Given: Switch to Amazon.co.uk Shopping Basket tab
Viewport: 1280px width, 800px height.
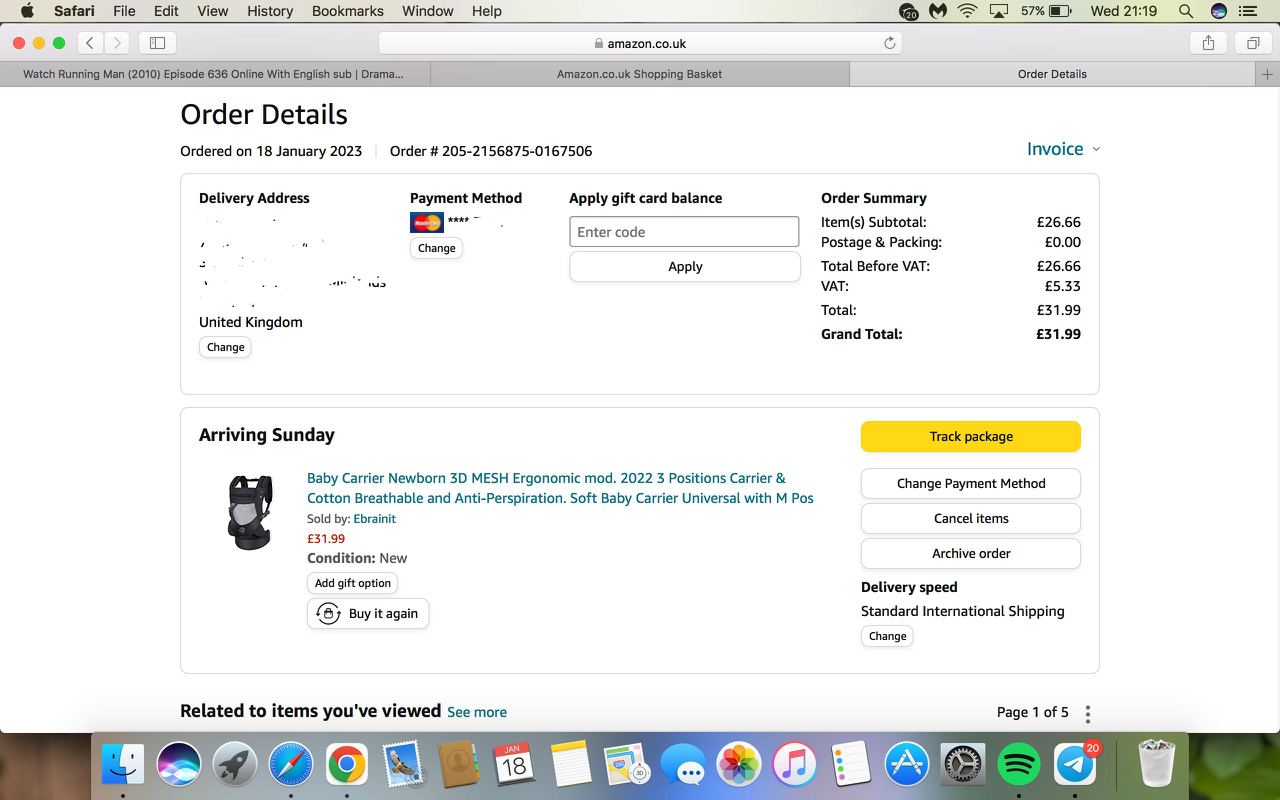Looking at the screenshot, I should [639, 74].
